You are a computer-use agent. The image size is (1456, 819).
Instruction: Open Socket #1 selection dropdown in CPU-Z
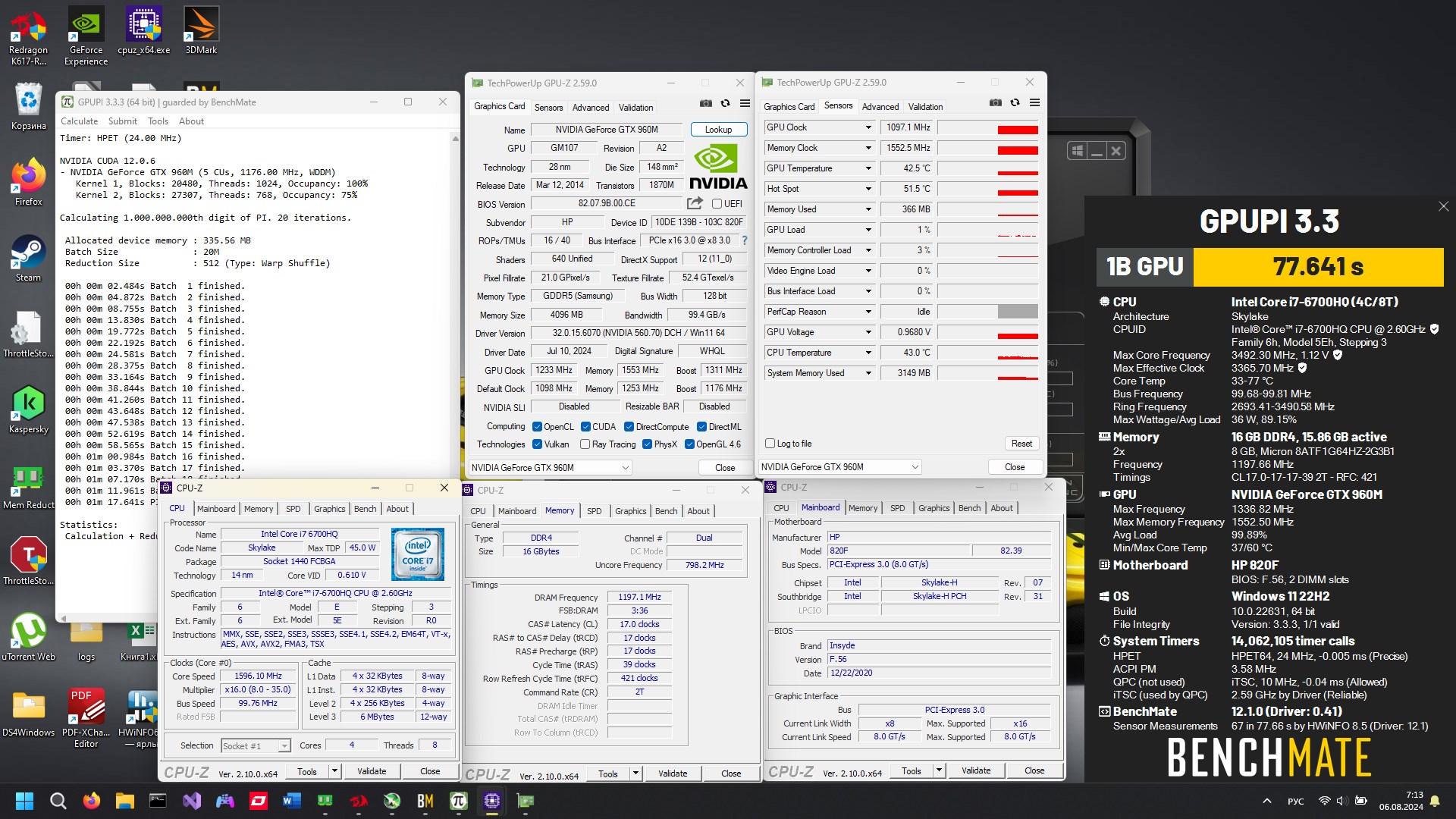tap(256, 746)
